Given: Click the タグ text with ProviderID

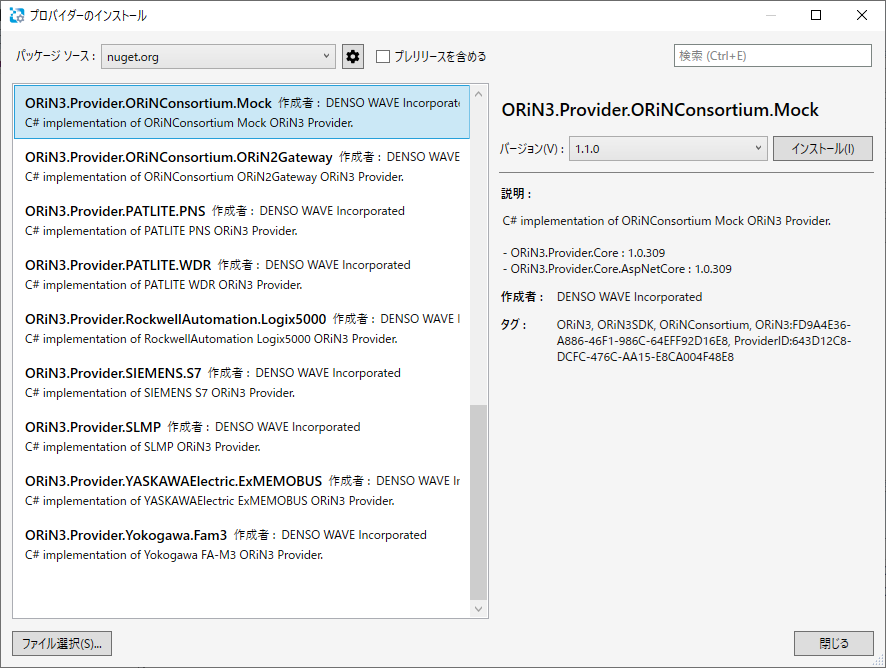Looking at the screenshot, I should click(703, 341).
